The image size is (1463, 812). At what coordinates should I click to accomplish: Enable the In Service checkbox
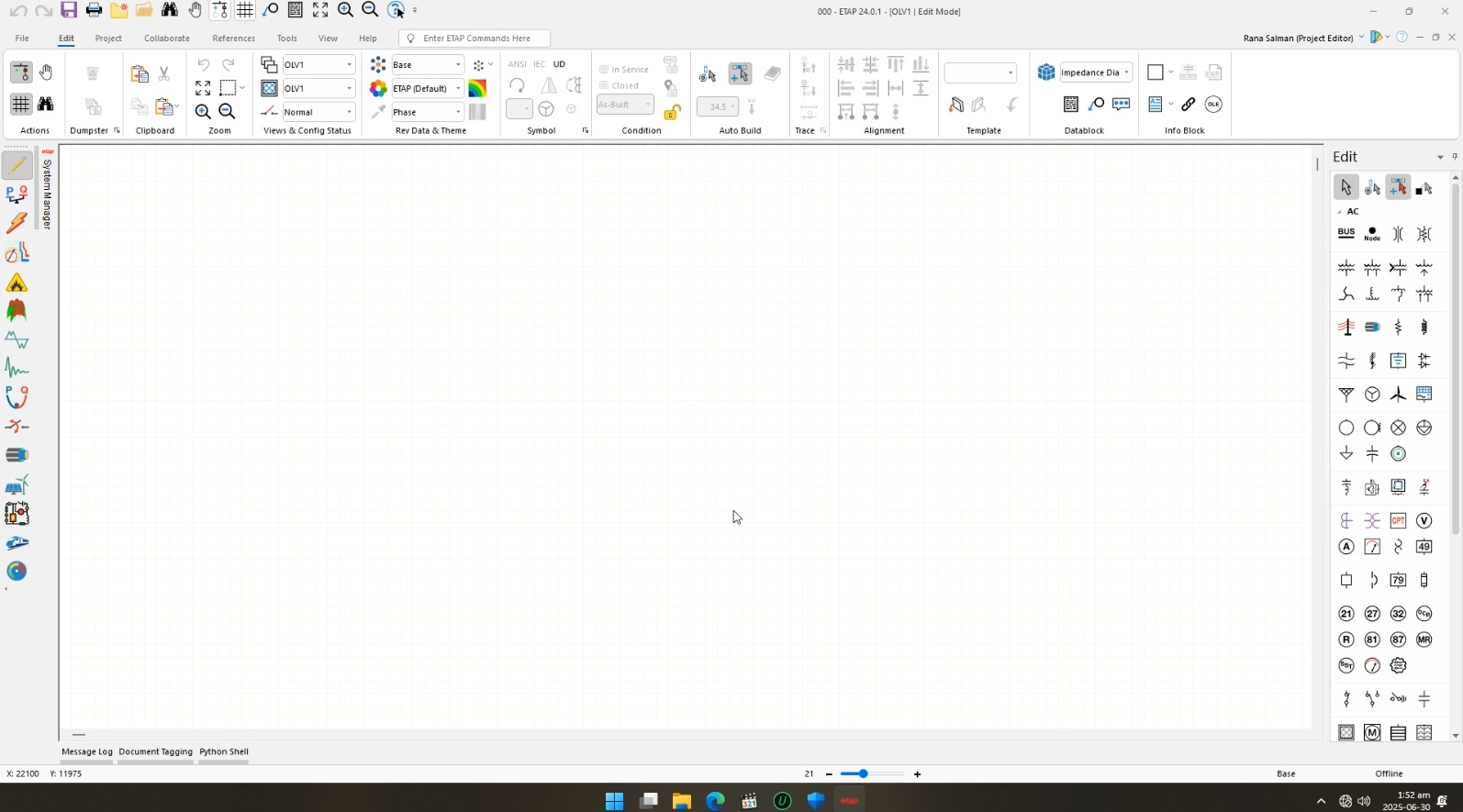624,70
